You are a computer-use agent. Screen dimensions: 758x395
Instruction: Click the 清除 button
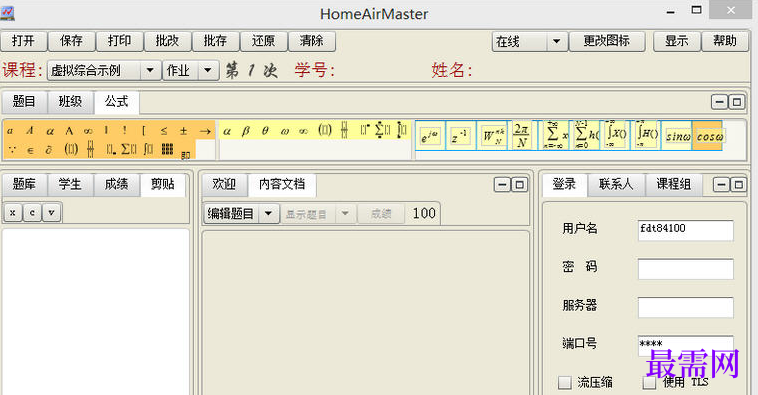tap(311, 41)
